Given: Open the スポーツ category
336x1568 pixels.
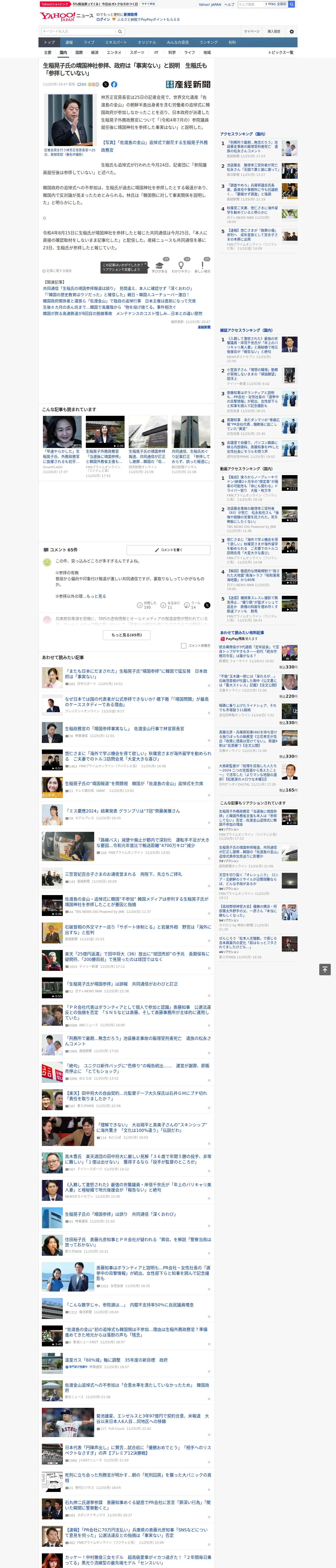Looking at the screenshot, I should tap(137, 52).
